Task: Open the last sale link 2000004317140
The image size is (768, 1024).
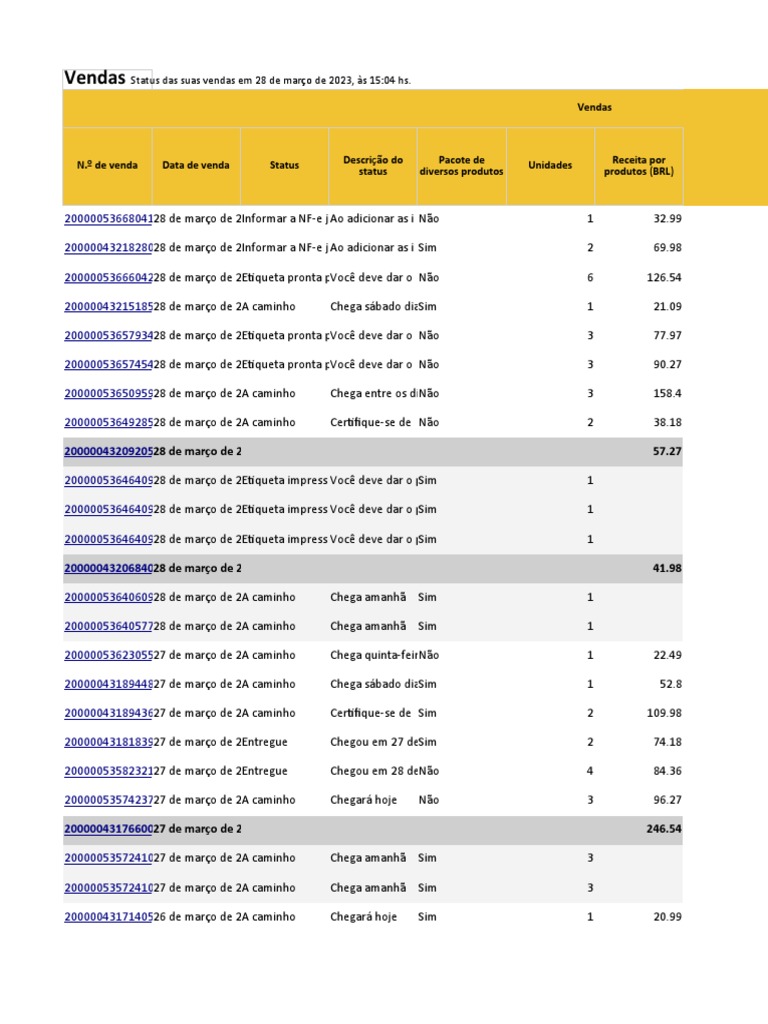Action: [x=108, y=917]
